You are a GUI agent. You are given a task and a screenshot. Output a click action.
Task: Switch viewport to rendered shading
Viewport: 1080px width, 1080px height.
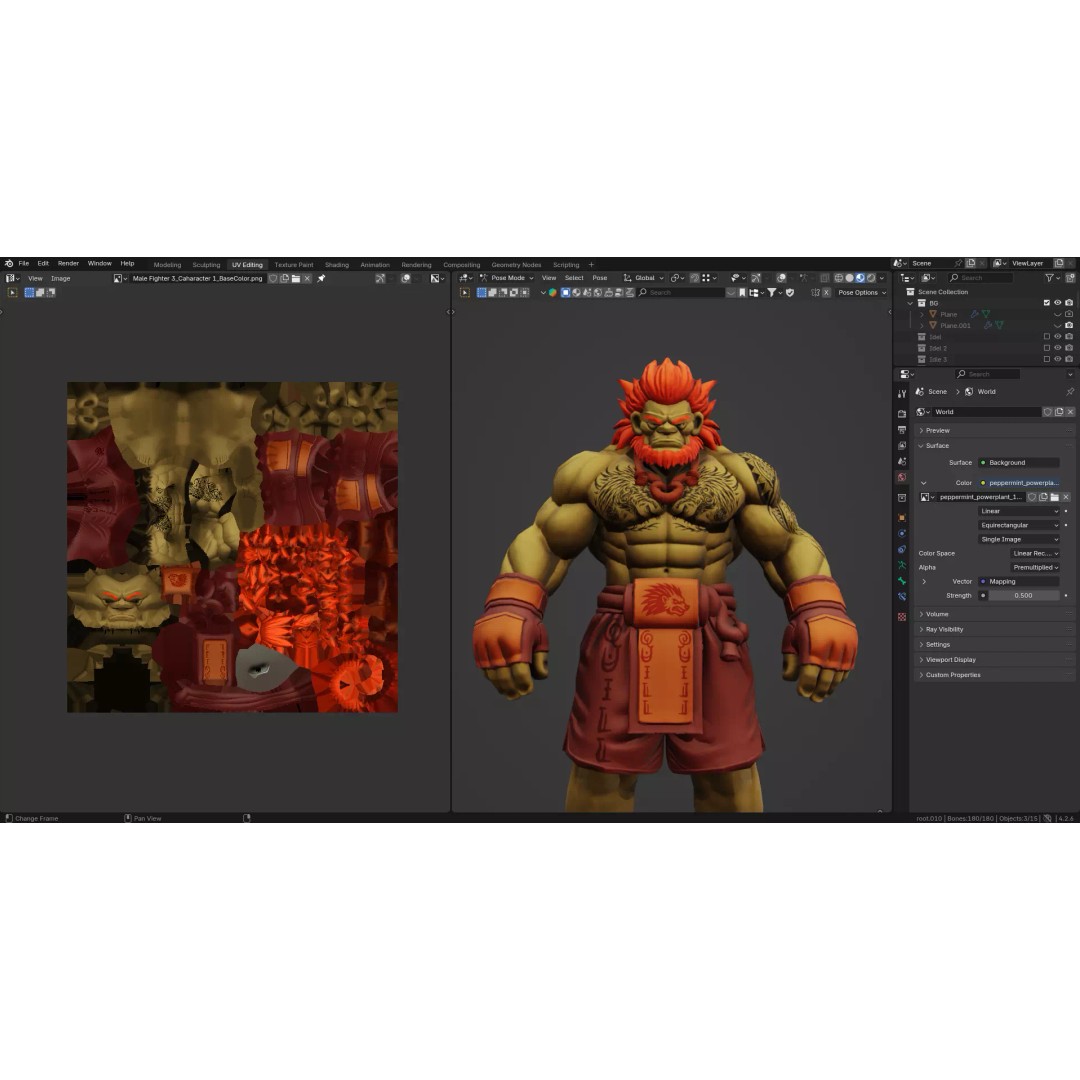pos(871,278)
